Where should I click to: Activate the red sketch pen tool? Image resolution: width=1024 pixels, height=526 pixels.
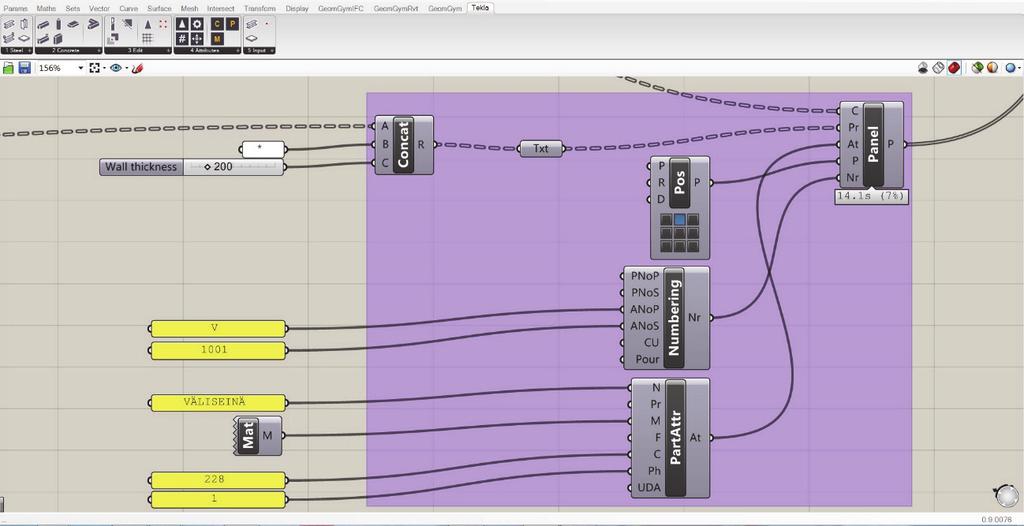click(138, 68)
